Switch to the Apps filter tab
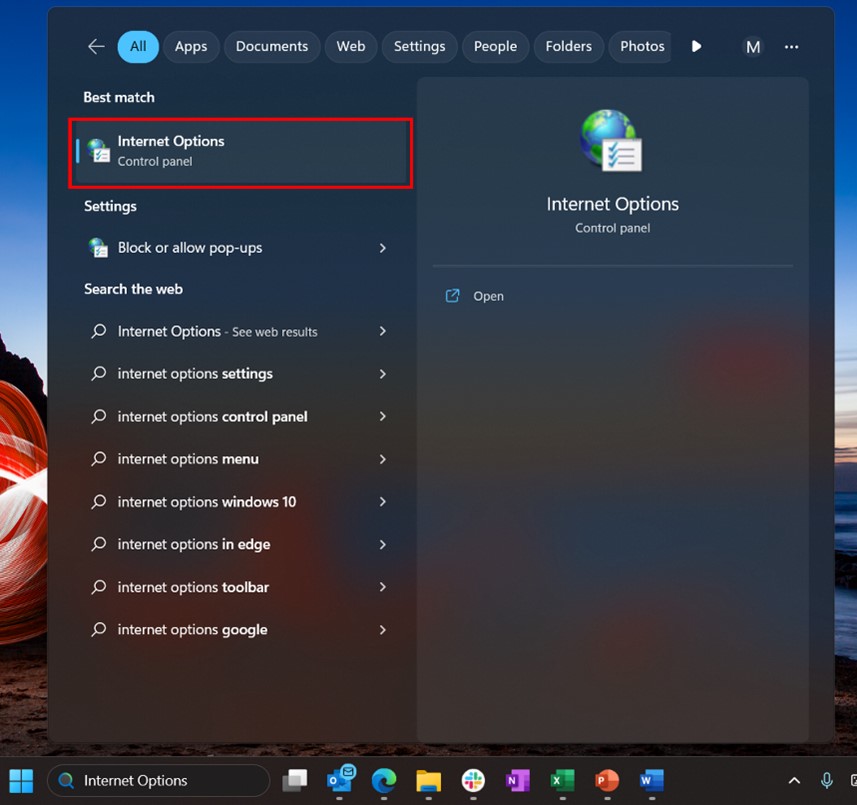Image resolution: width=857 pixels, height=805 pixels. click(191, 47)
